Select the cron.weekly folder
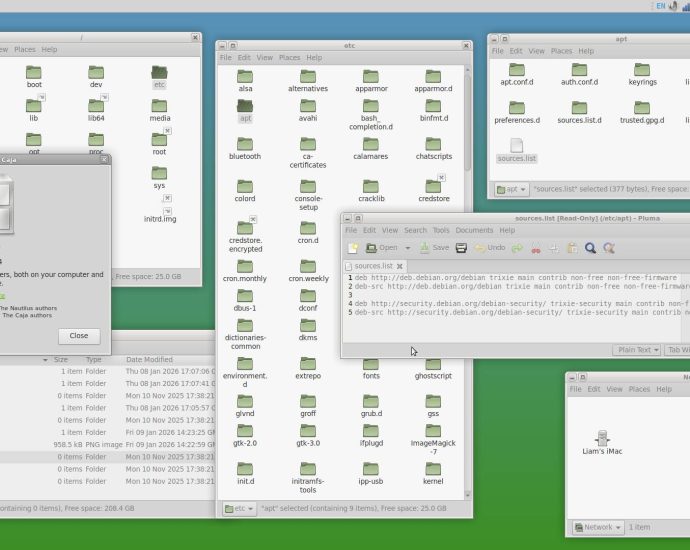The width and height of the screenshot is (690, 550). 308,271
